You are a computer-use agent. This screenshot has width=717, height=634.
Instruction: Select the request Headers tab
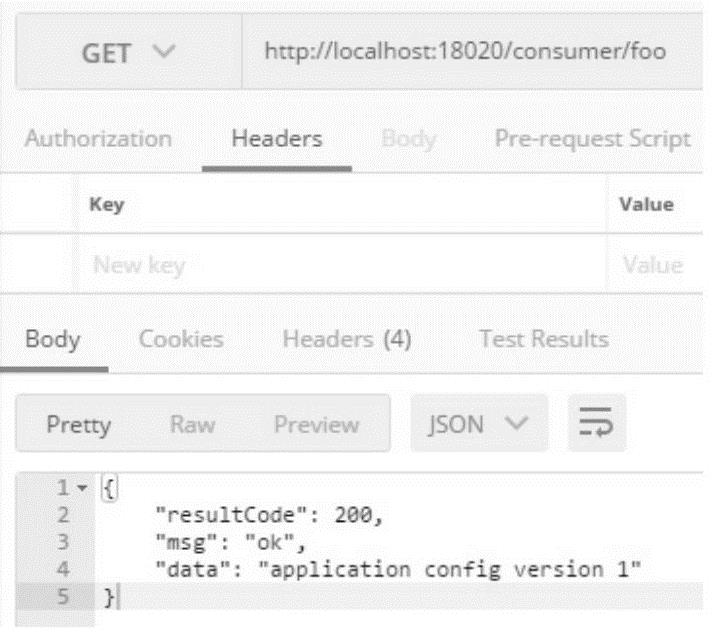pos(277,139)
